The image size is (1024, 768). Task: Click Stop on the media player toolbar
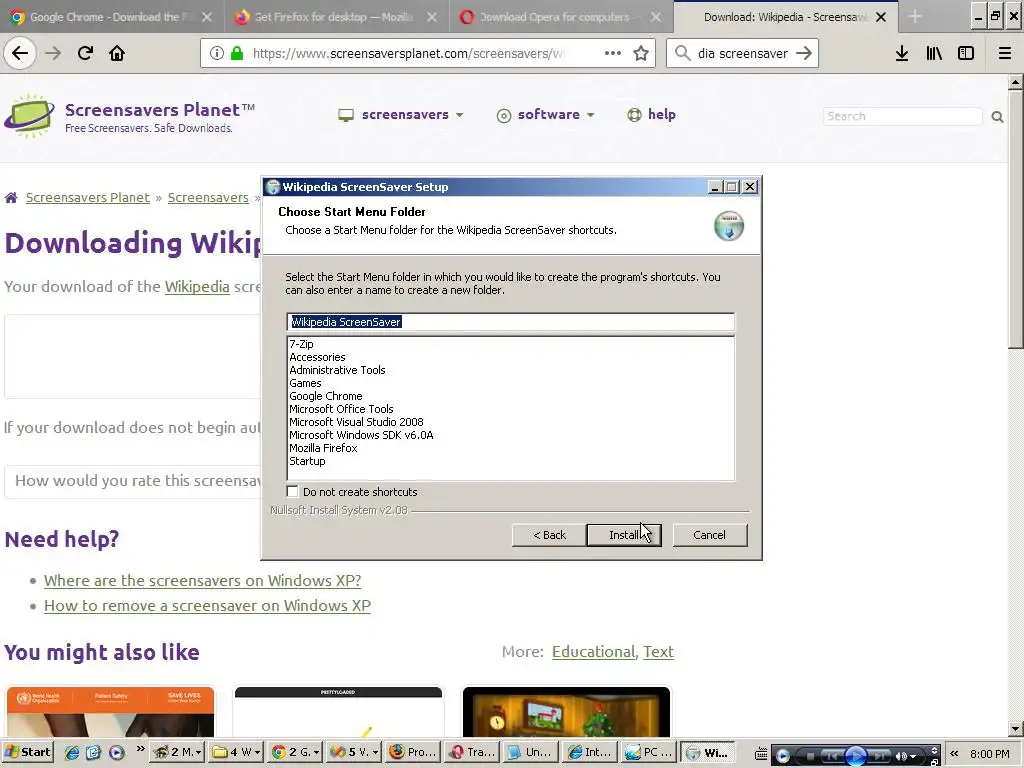[810, 756]
